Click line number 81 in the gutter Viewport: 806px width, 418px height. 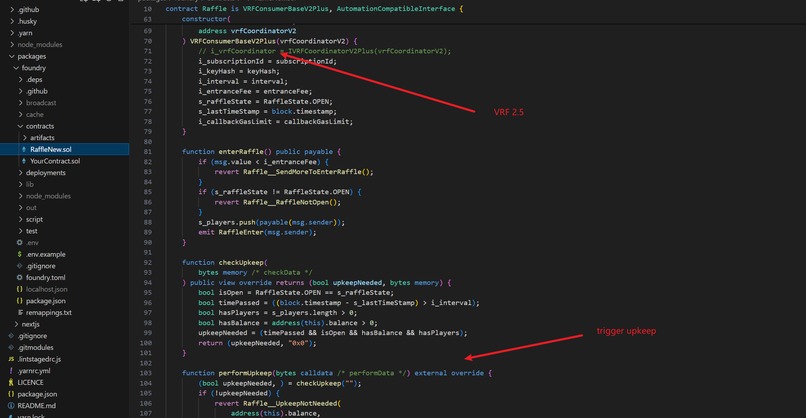(148, 152)
